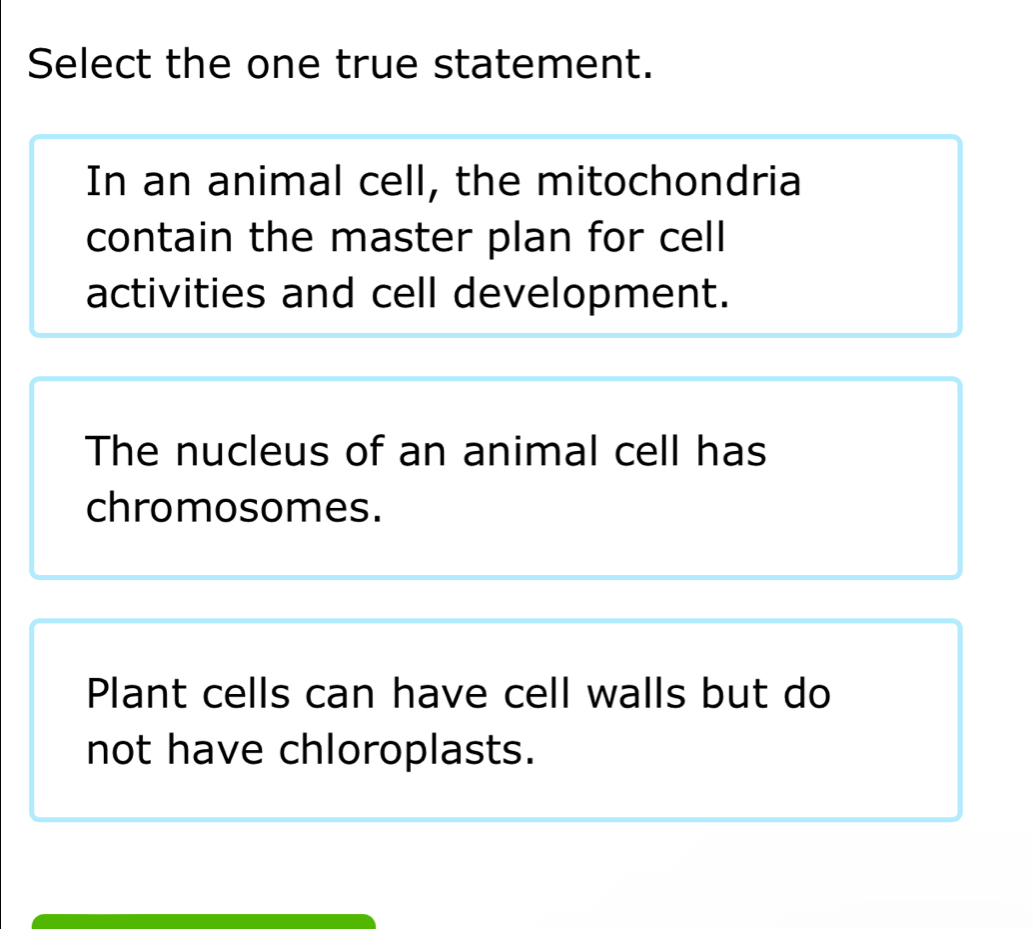Mark the animal cell nucleus statement as true

496,478
